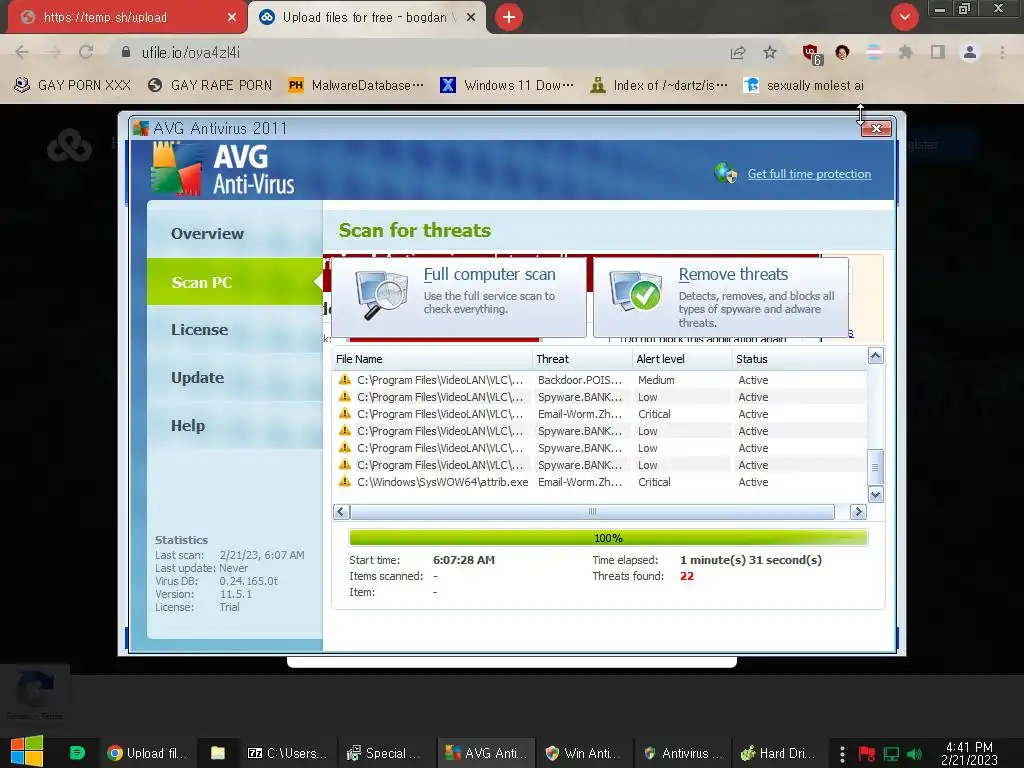Click the address bar showing ufile.io
Viewport: 1024px width, 768px height.
pos(418,52)
